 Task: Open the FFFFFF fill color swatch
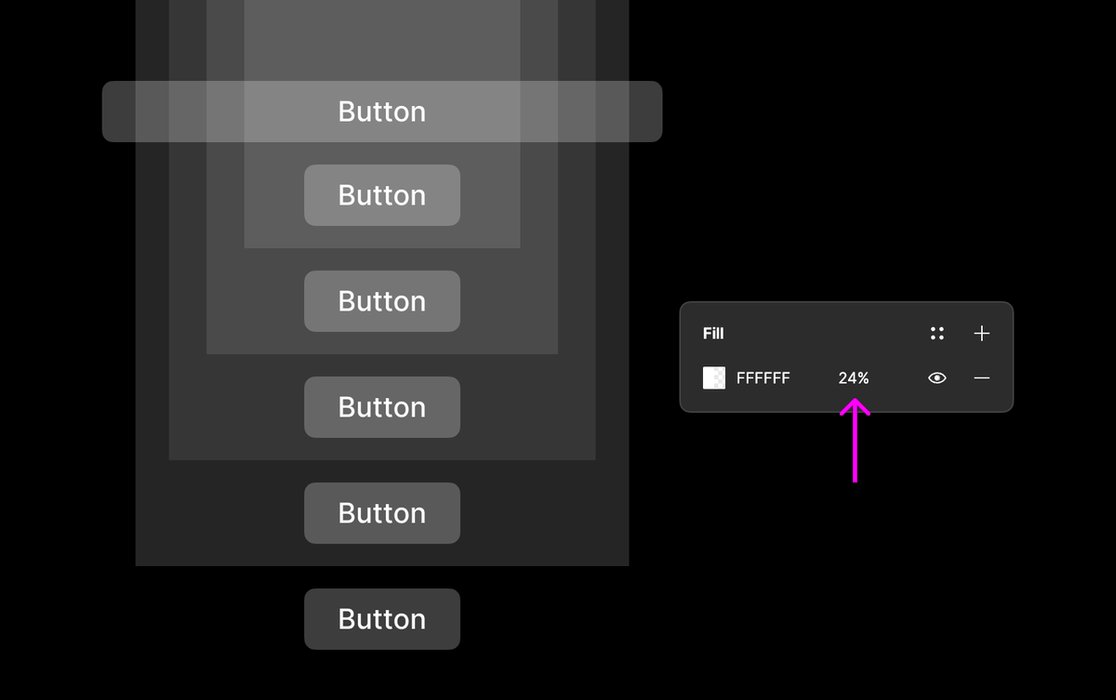[714, 378]
